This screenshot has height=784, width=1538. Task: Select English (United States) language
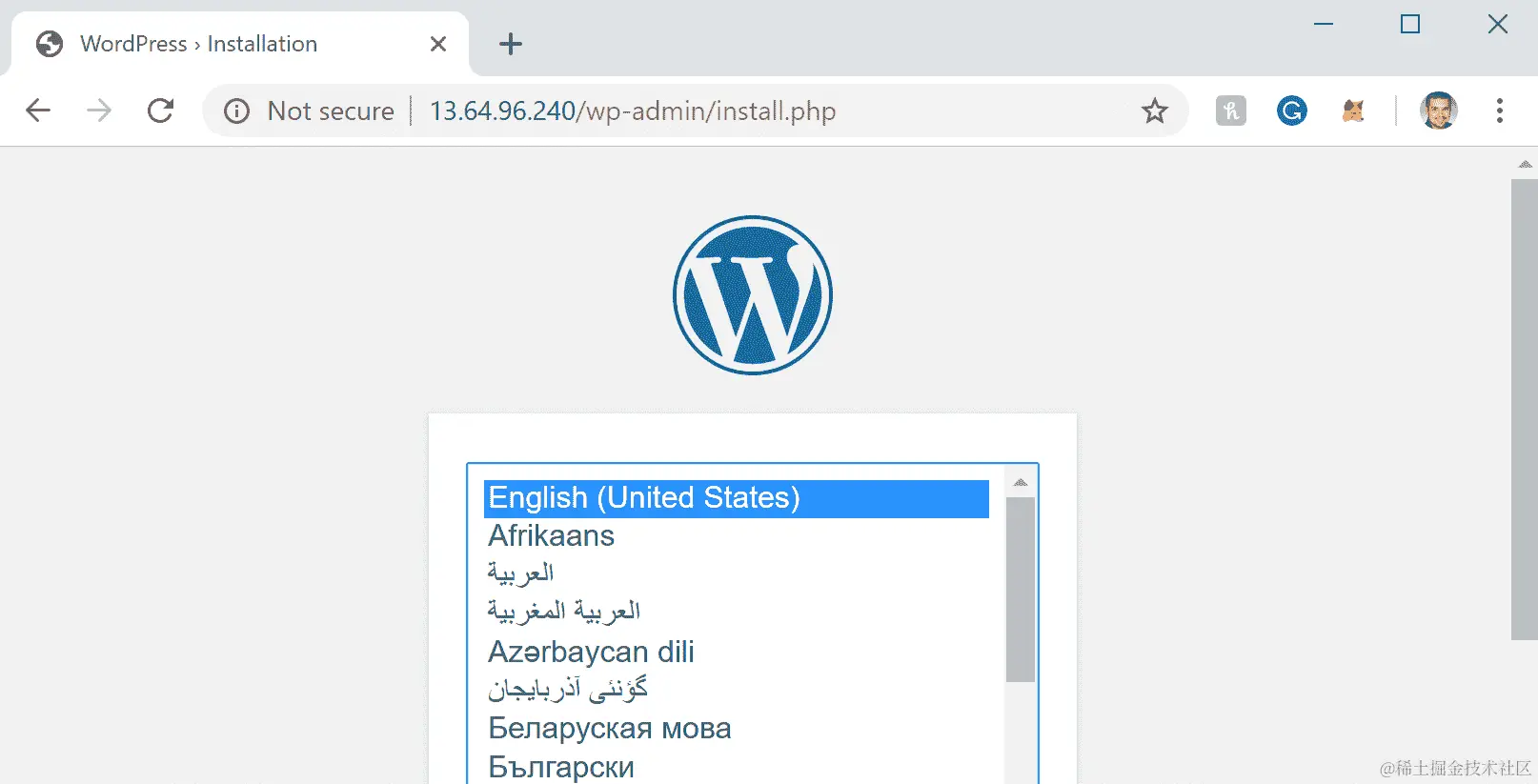tap(737, 498)
